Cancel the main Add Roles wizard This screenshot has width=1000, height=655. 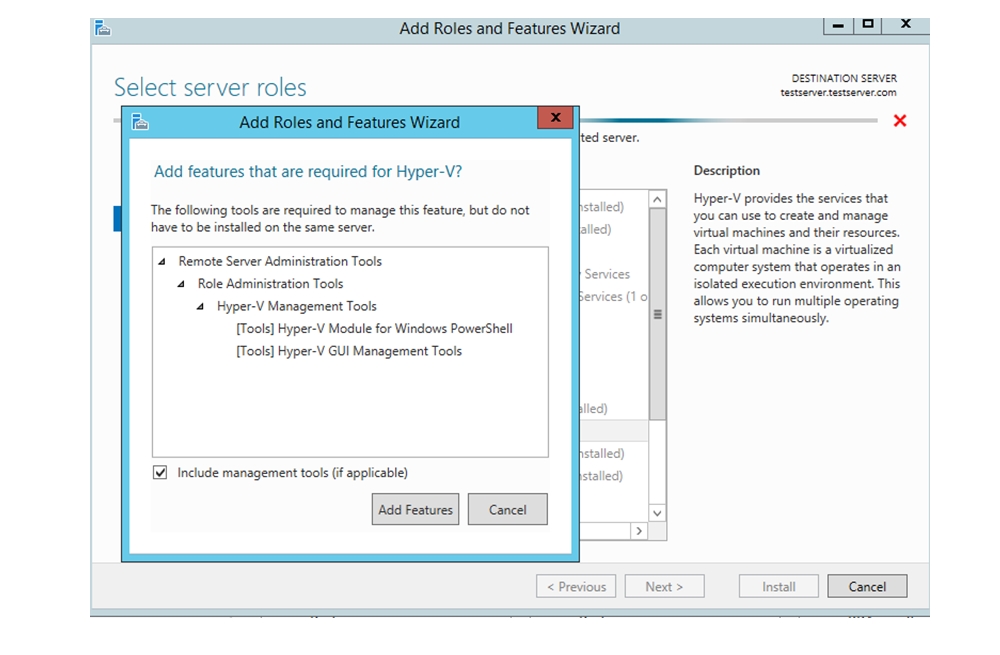(x=867, y=587)
